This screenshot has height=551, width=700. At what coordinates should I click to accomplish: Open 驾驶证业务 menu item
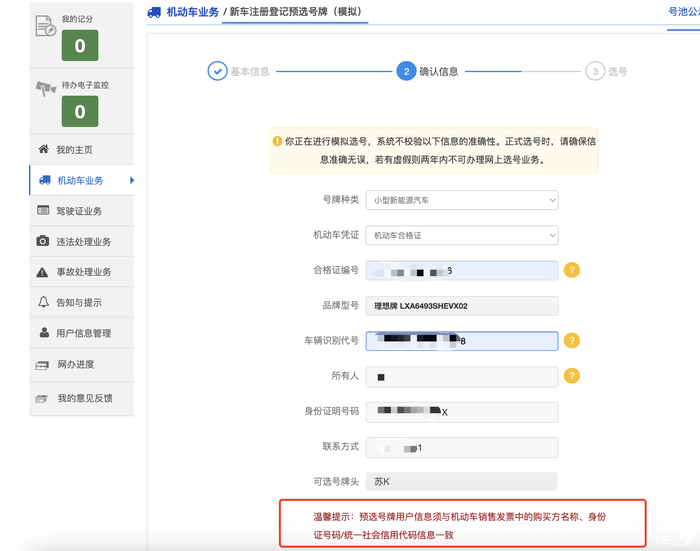[x=79, y=211]
